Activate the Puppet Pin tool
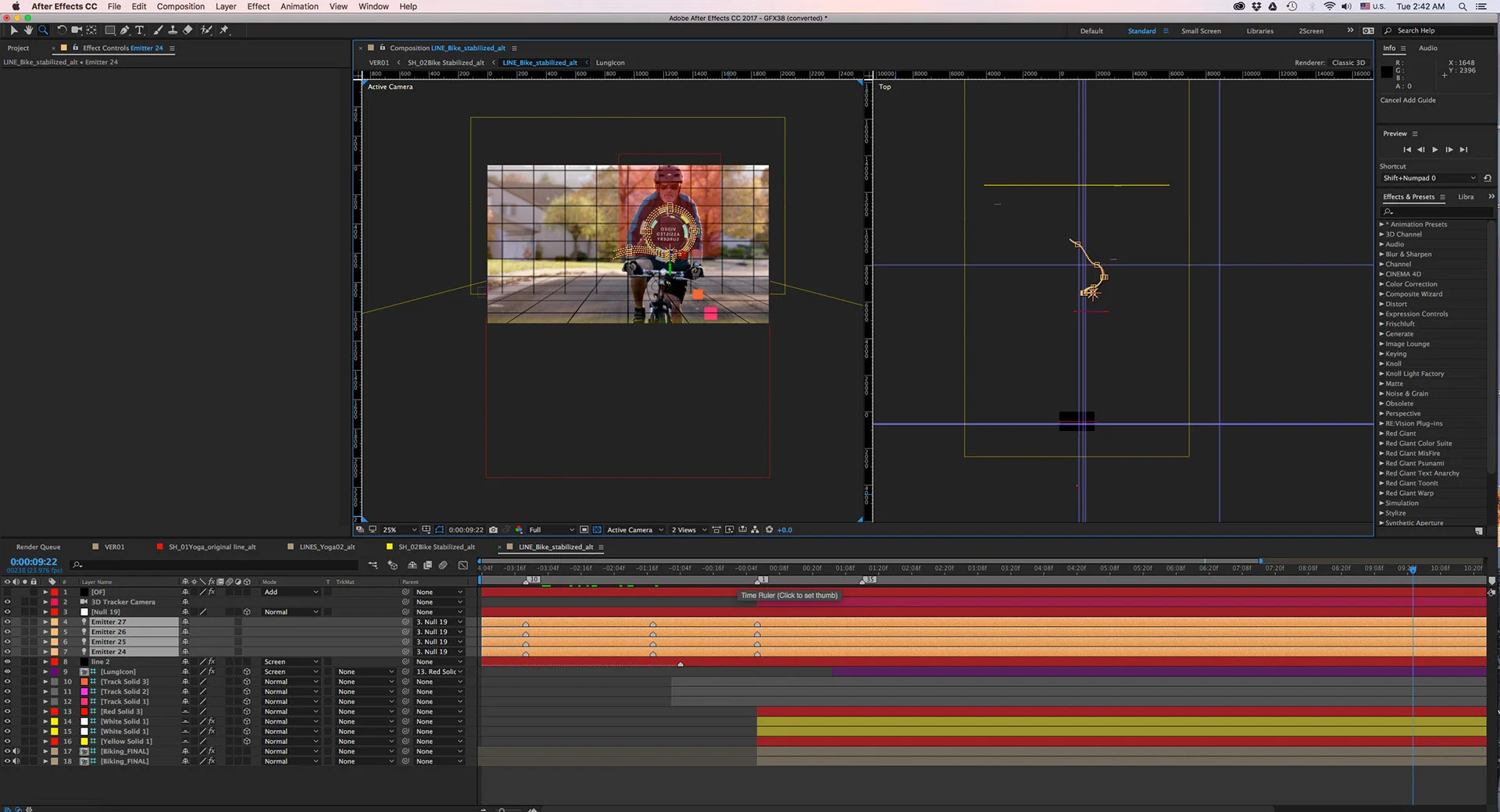Screen dimensions: 1500x812 tap(224, 30)
